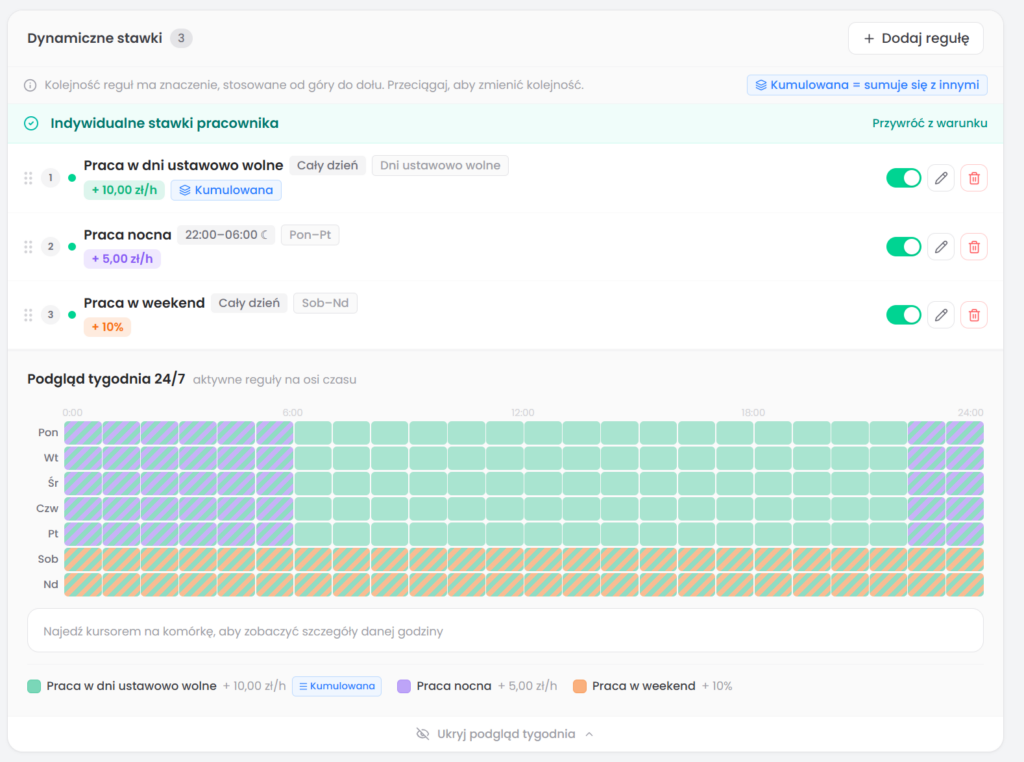Screen dimensions: 1024x762
Task: Click drag handle of Praca w weekend rule
Action: pos(28,315)
